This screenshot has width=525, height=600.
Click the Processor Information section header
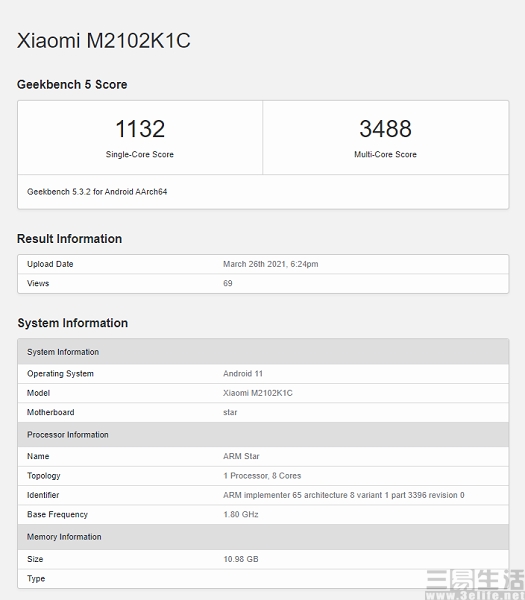263,435
